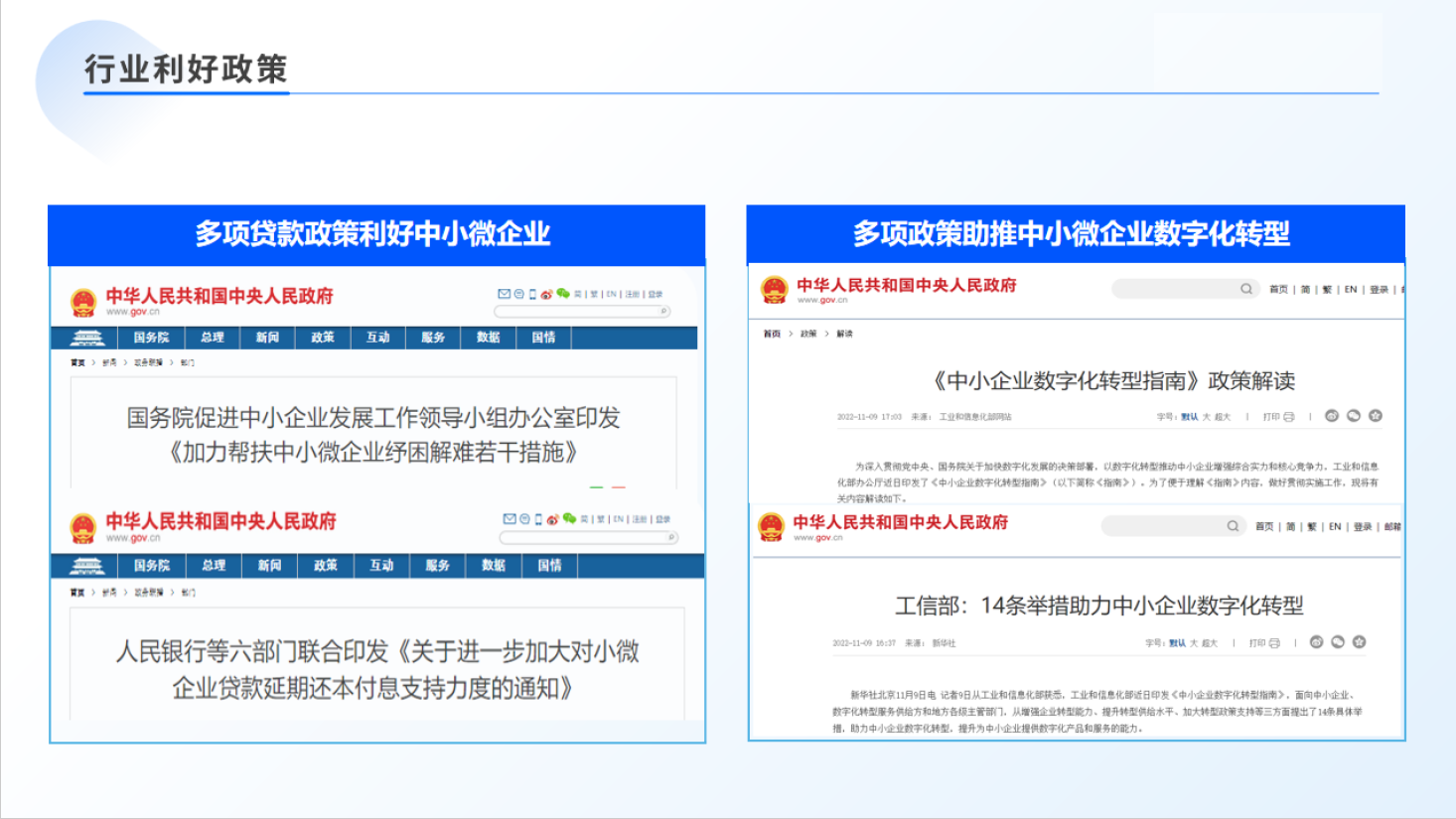Click the search magnifier icon in the top-right page header
The height and width of the screenshot is (819, 1456).
[1245, 289]
